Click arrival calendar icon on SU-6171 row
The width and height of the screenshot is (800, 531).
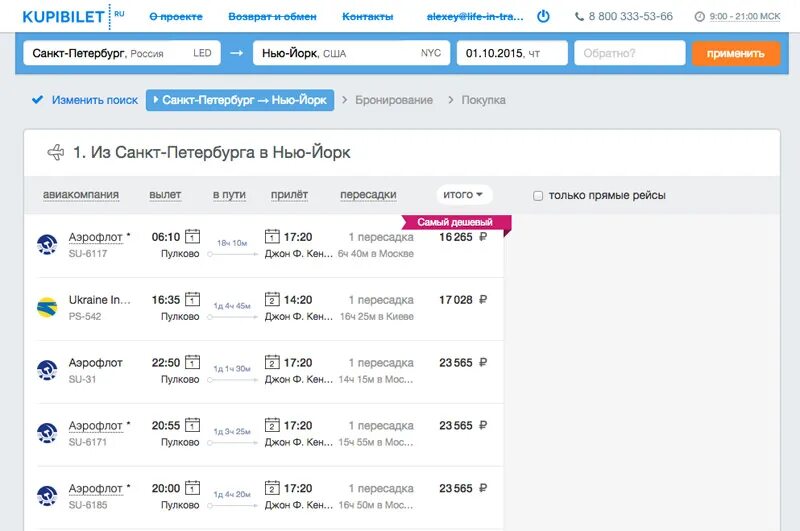(272, 425)
